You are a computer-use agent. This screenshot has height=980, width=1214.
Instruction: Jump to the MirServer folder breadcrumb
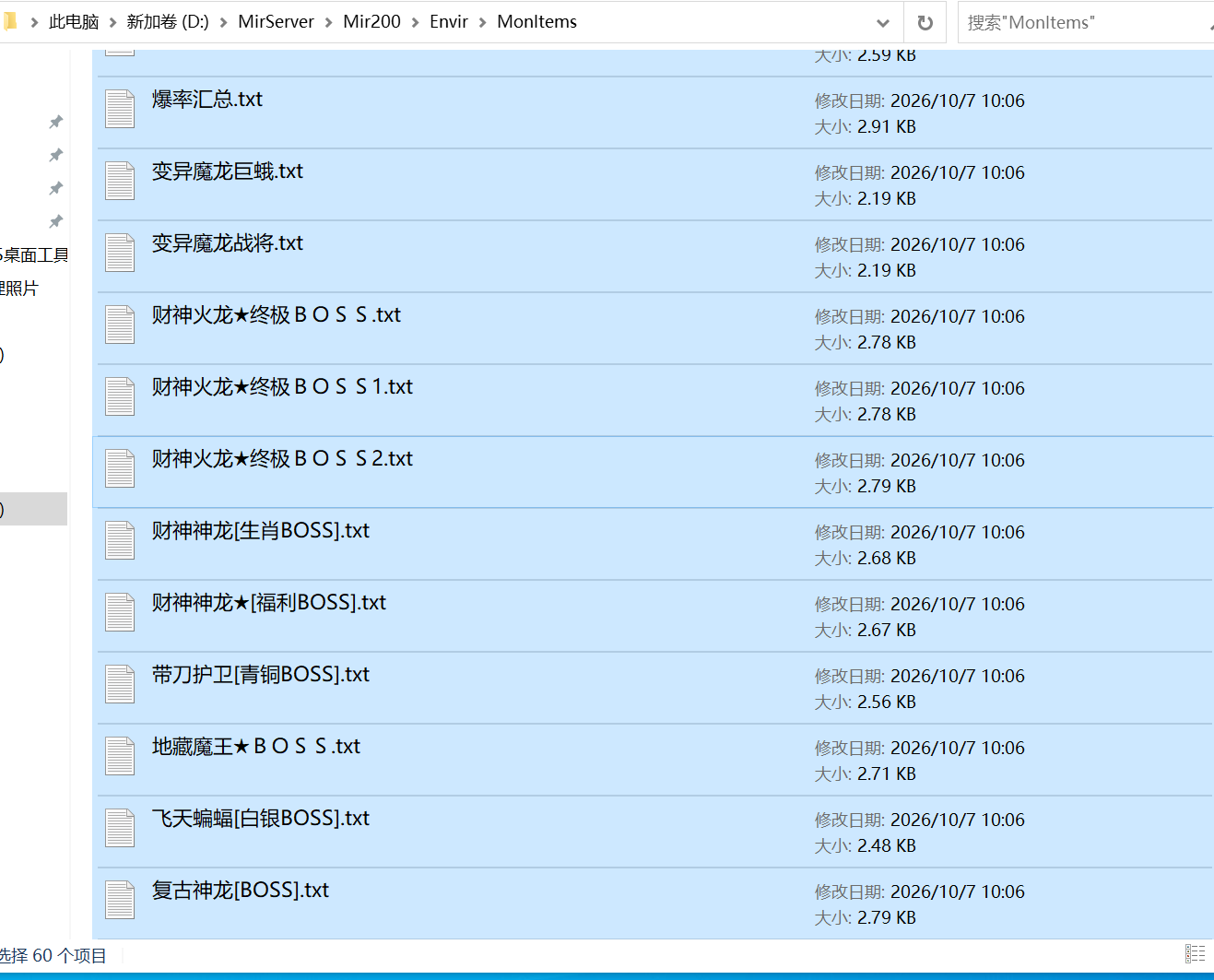pos(276,22)
